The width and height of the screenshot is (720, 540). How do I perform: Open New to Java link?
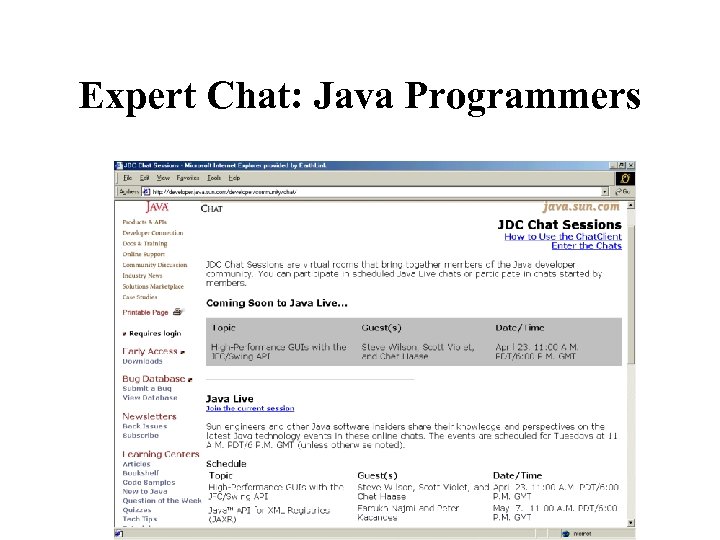point(145,491)
